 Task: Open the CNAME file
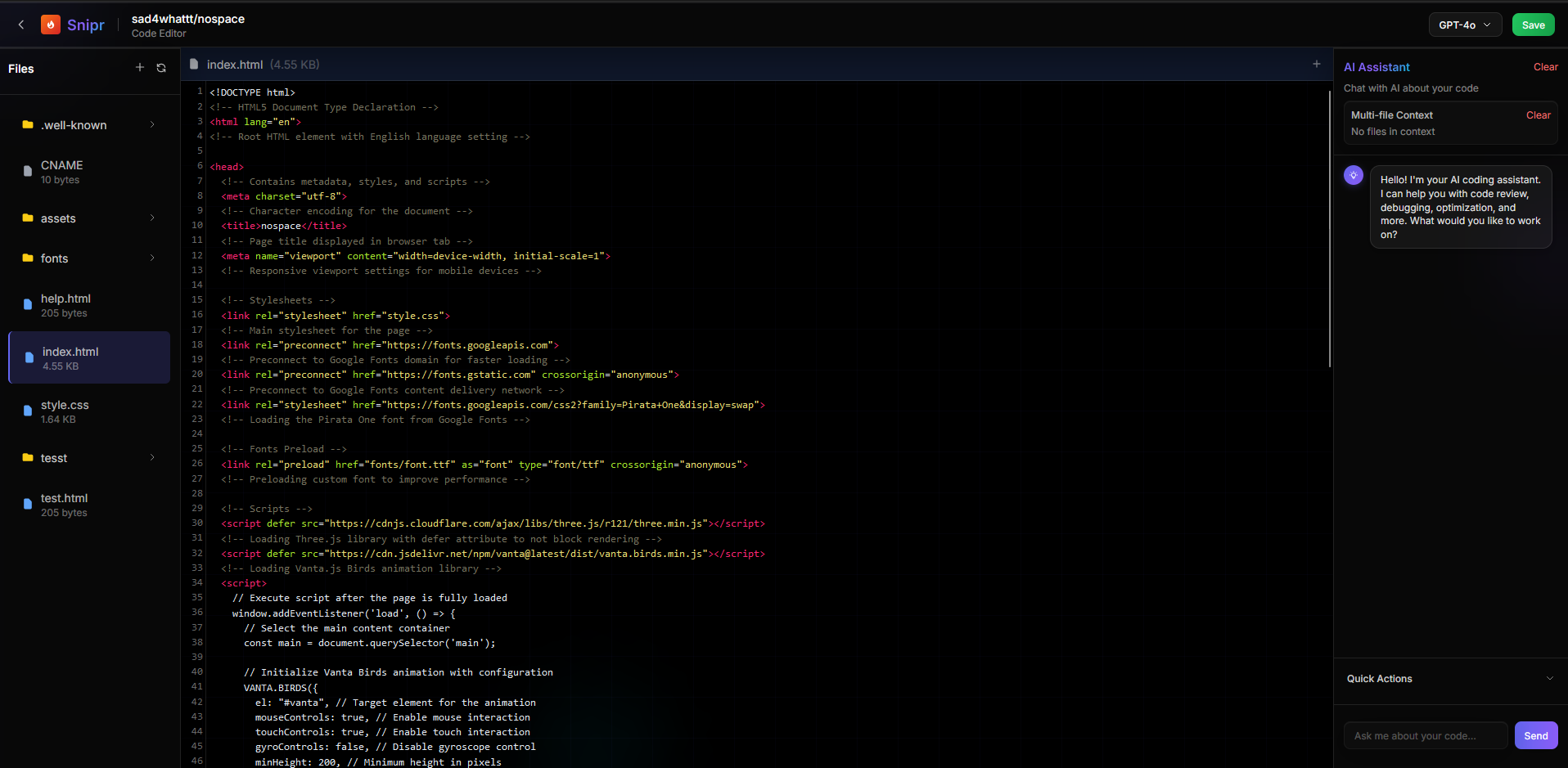pyautogui.click(x=89, y=172)
